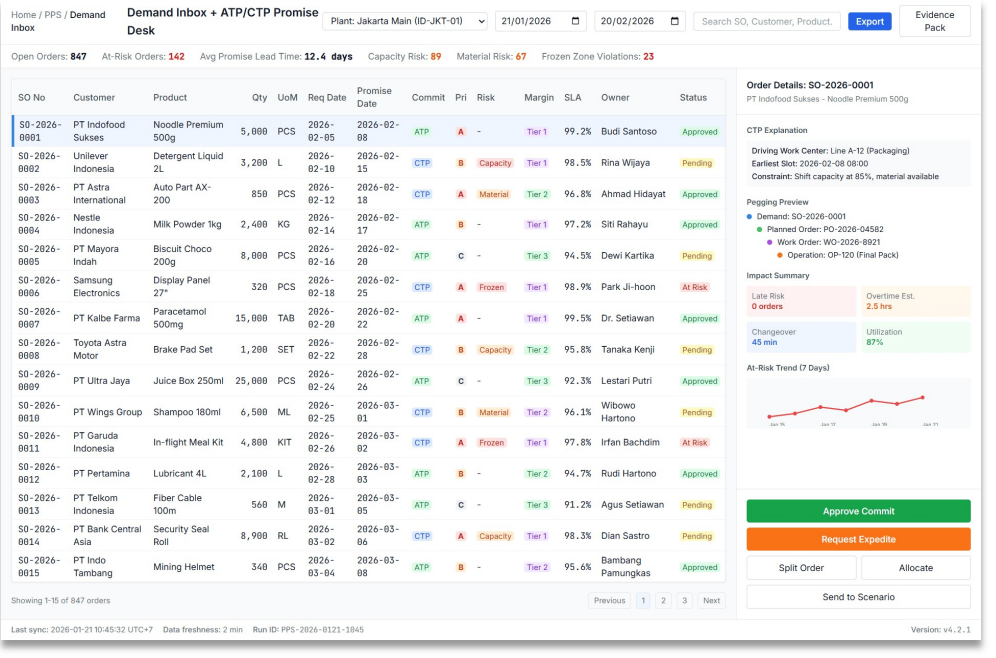Click the purple Work Order pegging dot

(770, 242)
